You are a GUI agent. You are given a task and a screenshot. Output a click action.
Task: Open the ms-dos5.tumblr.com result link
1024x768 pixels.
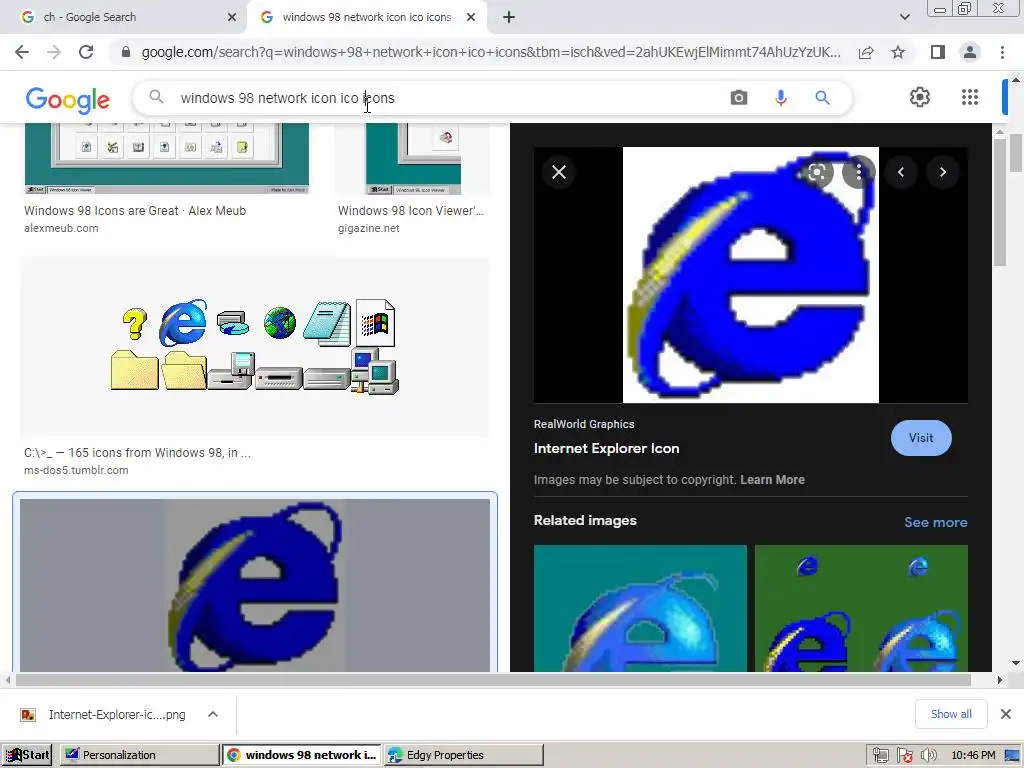point(76,470)
